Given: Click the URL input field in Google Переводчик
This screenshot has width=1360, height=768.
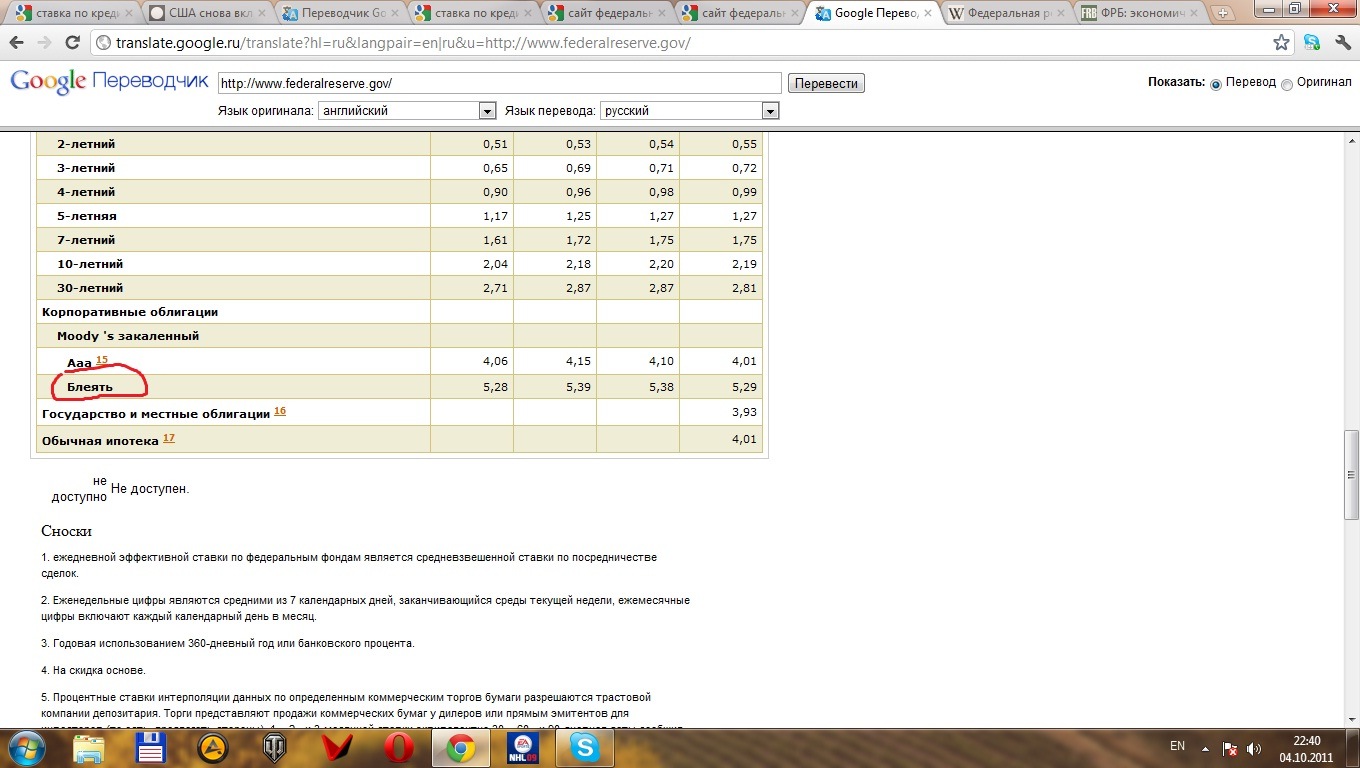Looking at the screenshot, I should point(498,84).
